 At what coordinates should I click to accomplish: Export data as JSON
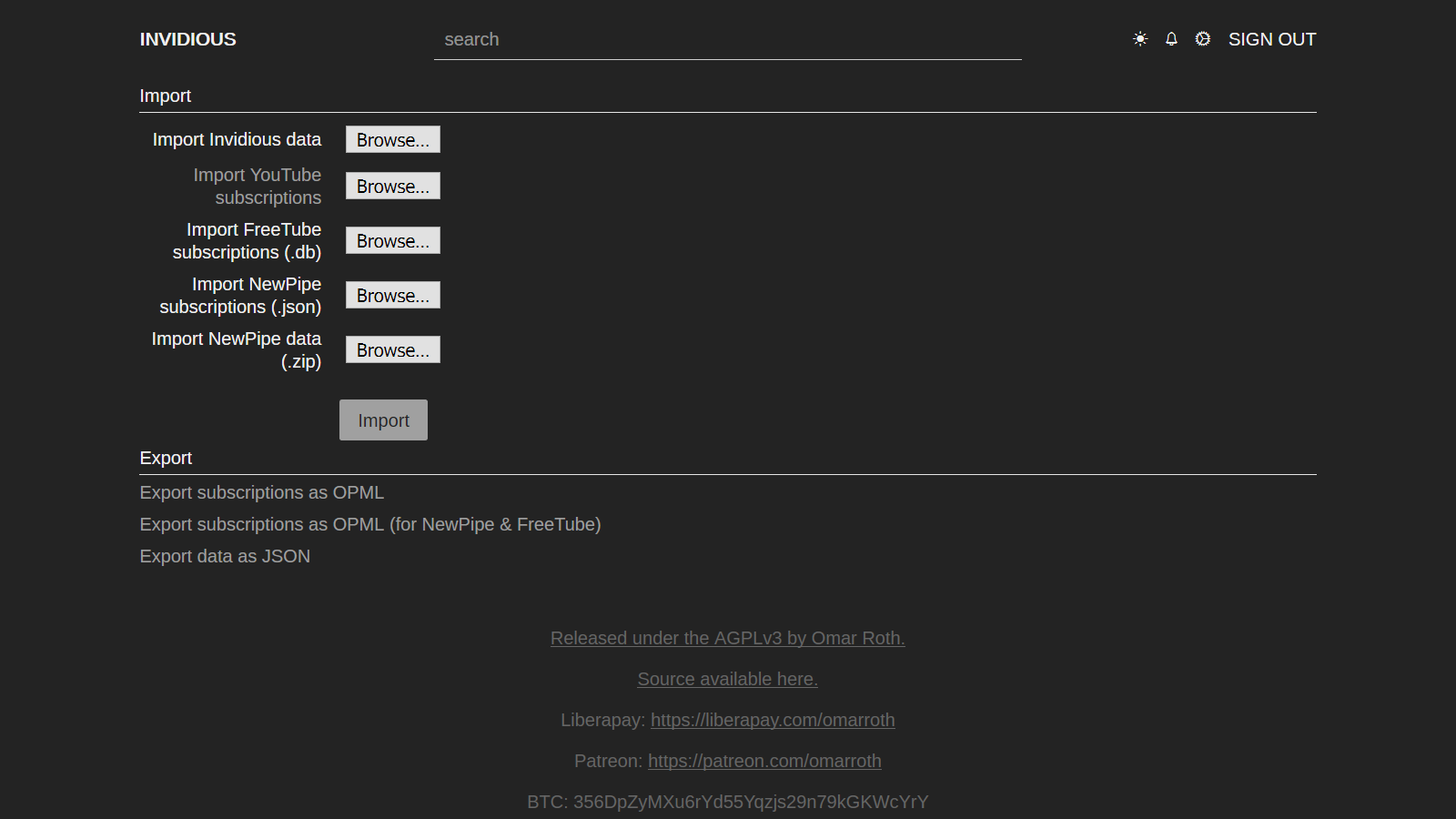pyautogui.click(x=225, y=556)
